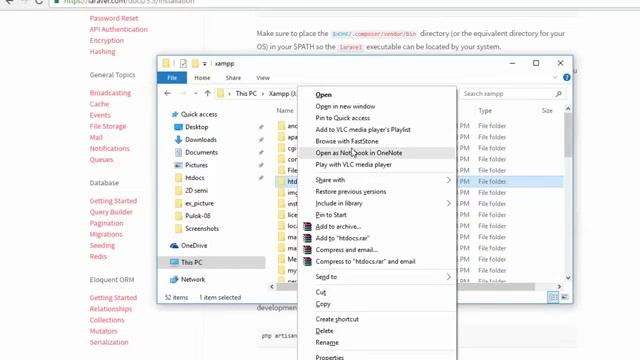Choose Copy in the context menu
Image resolution: width=640 pixels, height=360 pixels.
pos(322,304)
